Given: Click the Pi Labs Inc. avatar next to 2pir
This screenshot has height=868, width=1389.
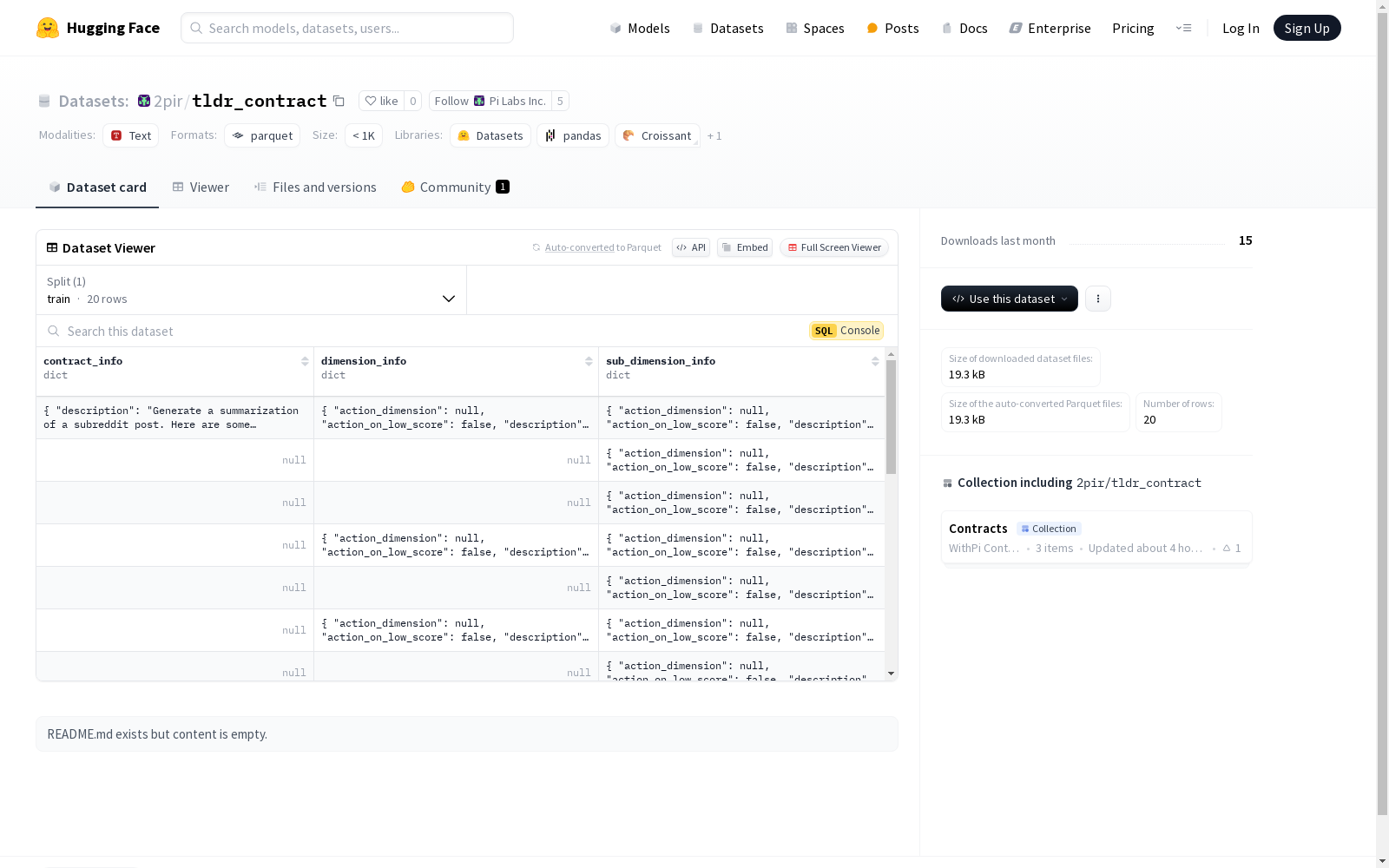Looking at the screenshot, I should click(x=144, y=101).
